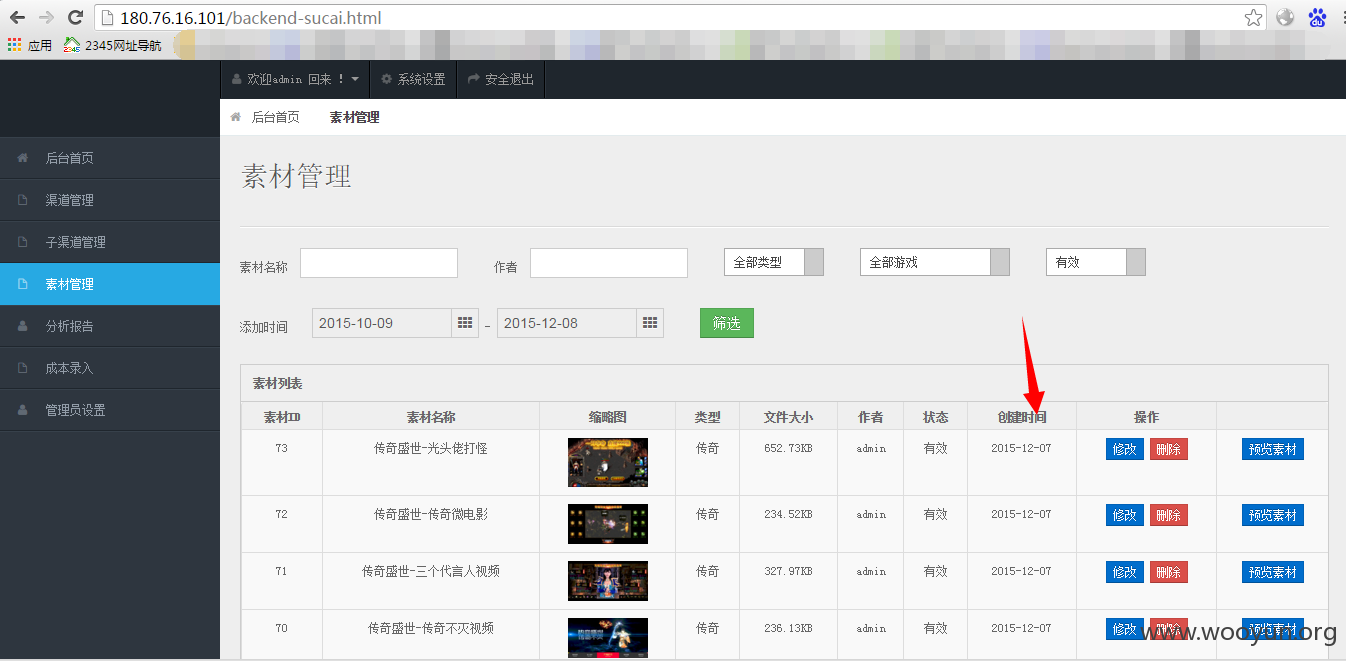Open the 有效 status dropdown
This screenshot has height=661, width=1346.
1096,262
